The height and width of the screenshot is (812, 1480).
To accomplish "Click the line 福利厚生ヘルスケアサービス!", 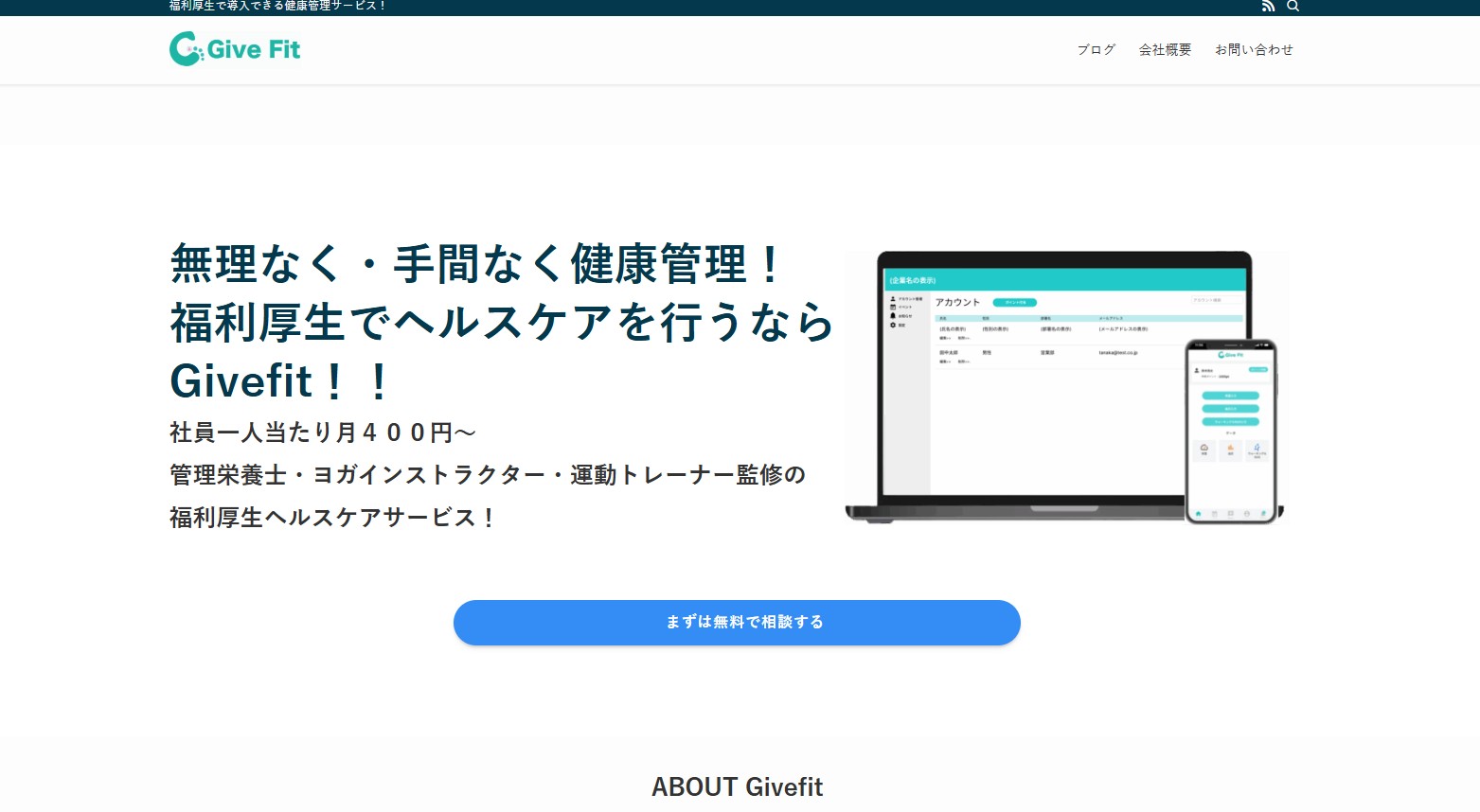I will [333, 518].
